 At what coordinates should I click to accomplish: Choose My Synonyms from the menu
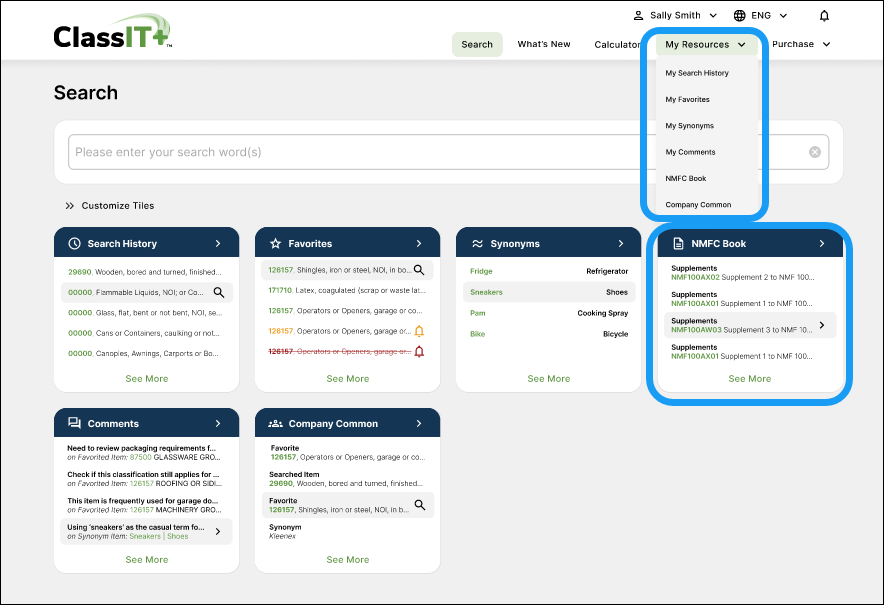pos(689,126)
